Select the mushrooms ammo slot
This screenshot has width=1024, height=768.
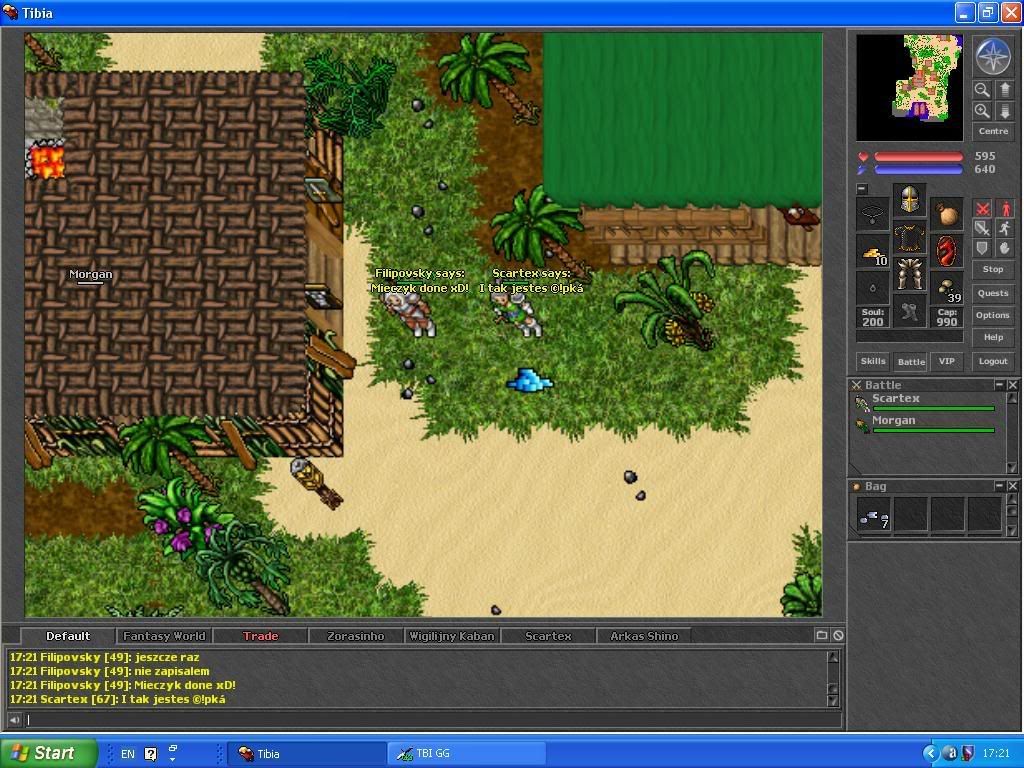pos(946,288)
